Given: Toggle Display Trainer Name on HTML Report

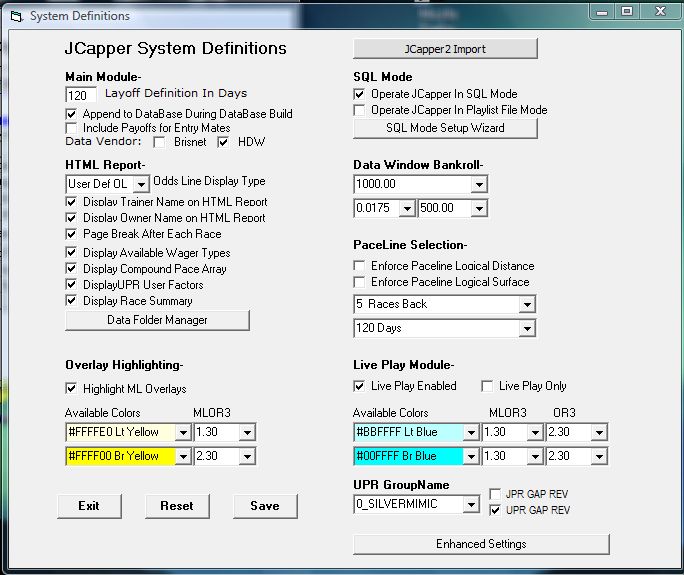Looking at the screenshot, I should pos(71,202).
